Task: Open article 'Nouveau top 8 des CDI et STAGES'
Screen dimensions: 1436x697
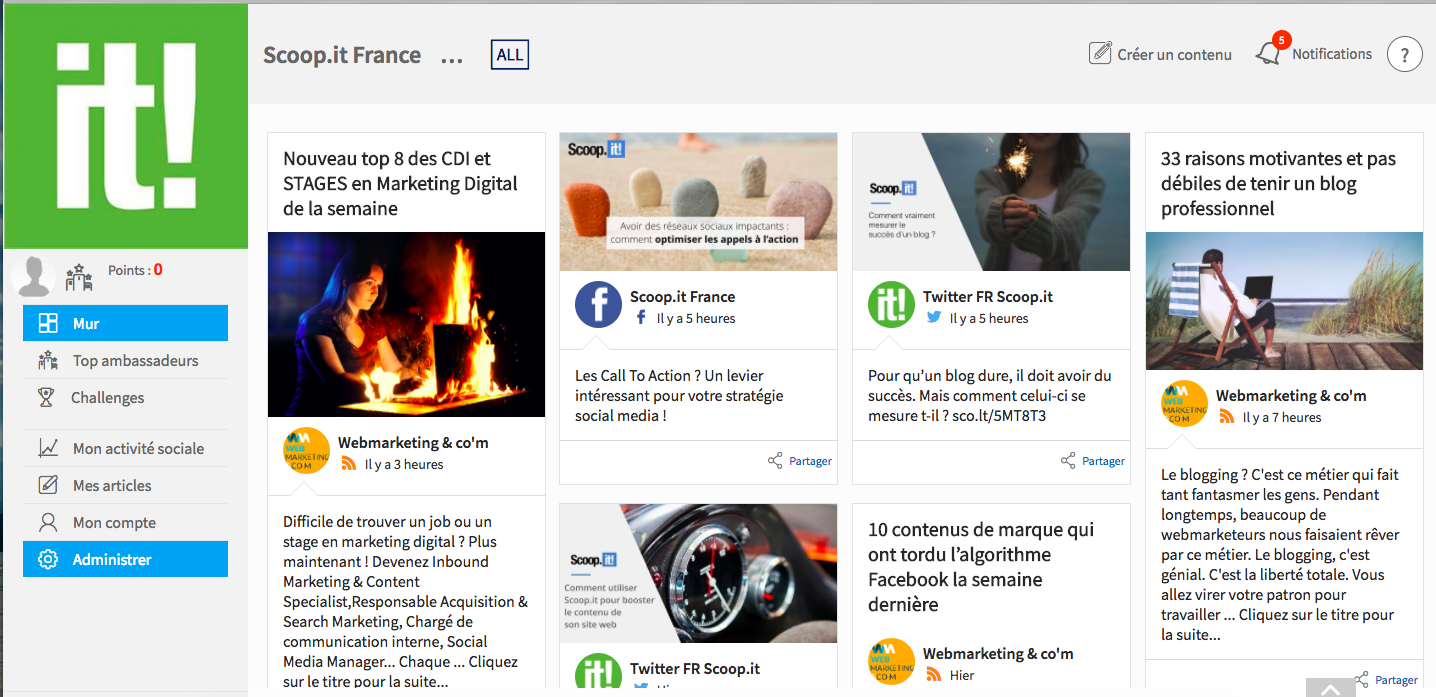Action: point(401,183)
